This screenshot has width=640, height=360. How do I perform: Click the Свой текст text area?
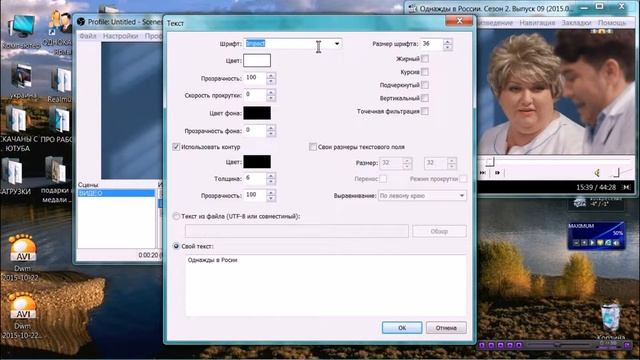(326, 285)
